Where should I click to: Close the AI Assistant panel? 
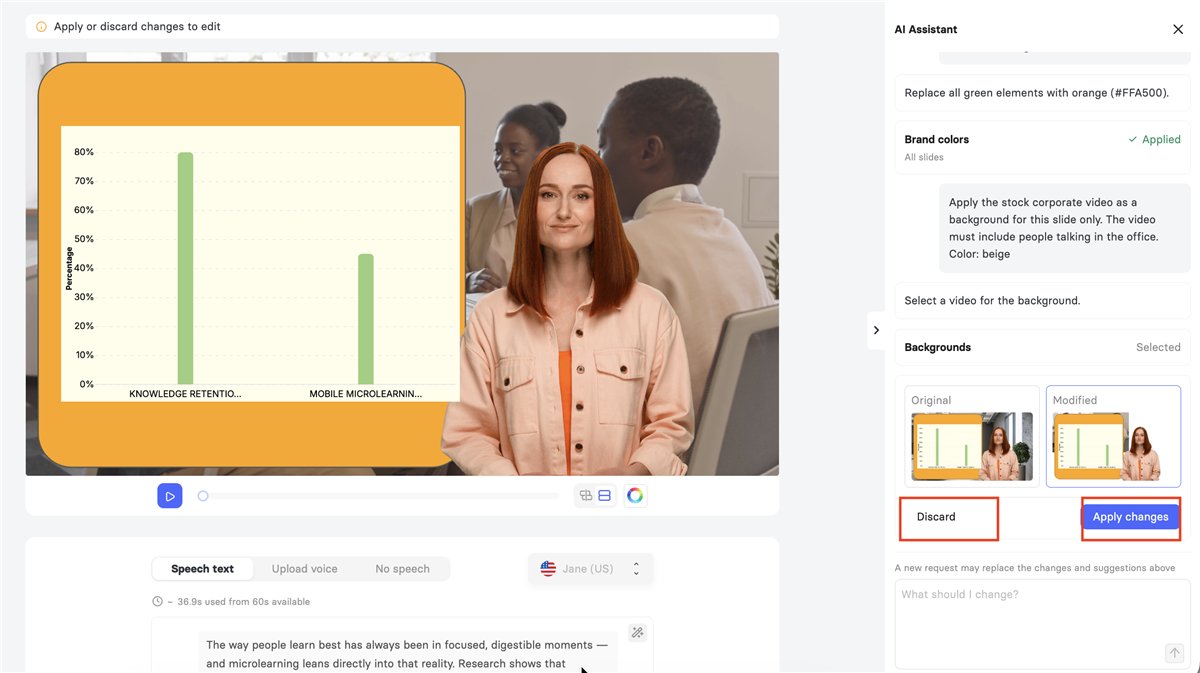click(1178, 30)
